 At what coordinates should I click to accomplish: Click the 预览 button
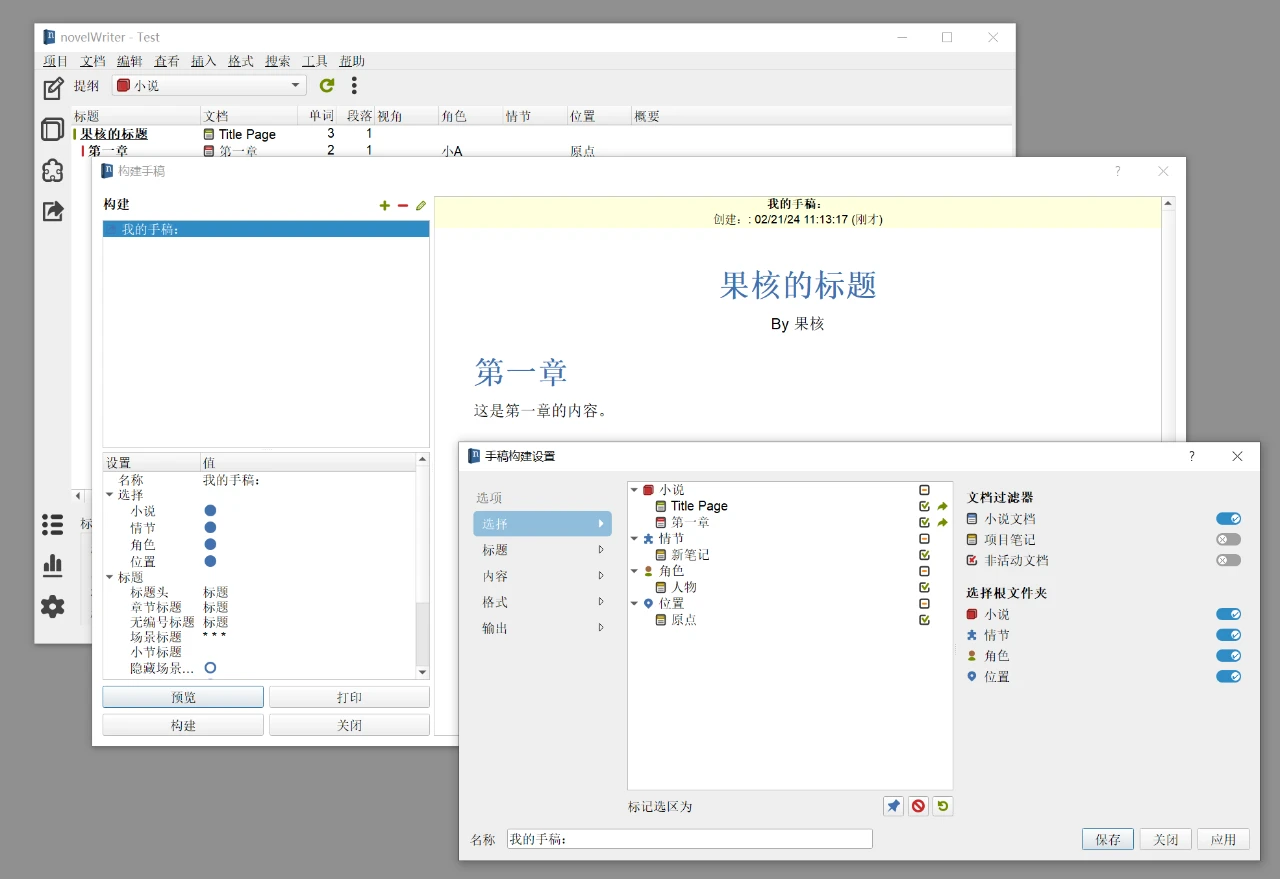[x=183, y=697]
